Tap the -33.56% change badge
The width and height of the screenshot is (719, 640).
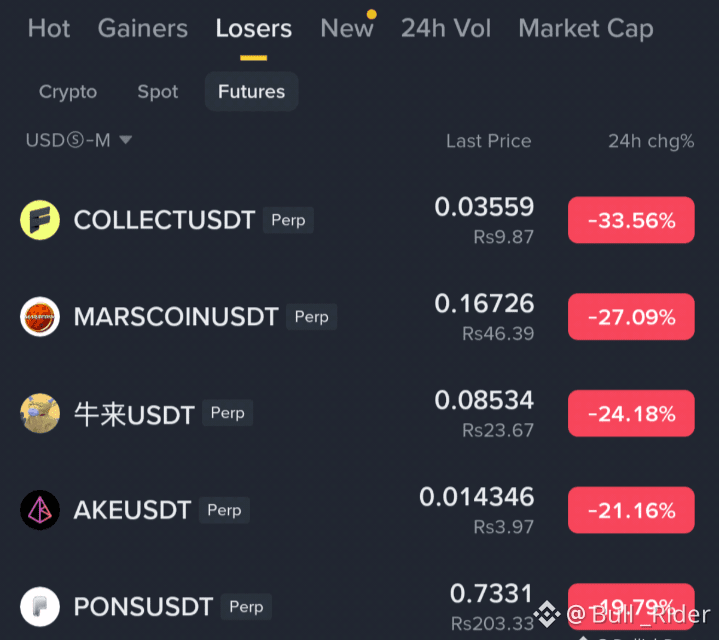pos(631,220)
